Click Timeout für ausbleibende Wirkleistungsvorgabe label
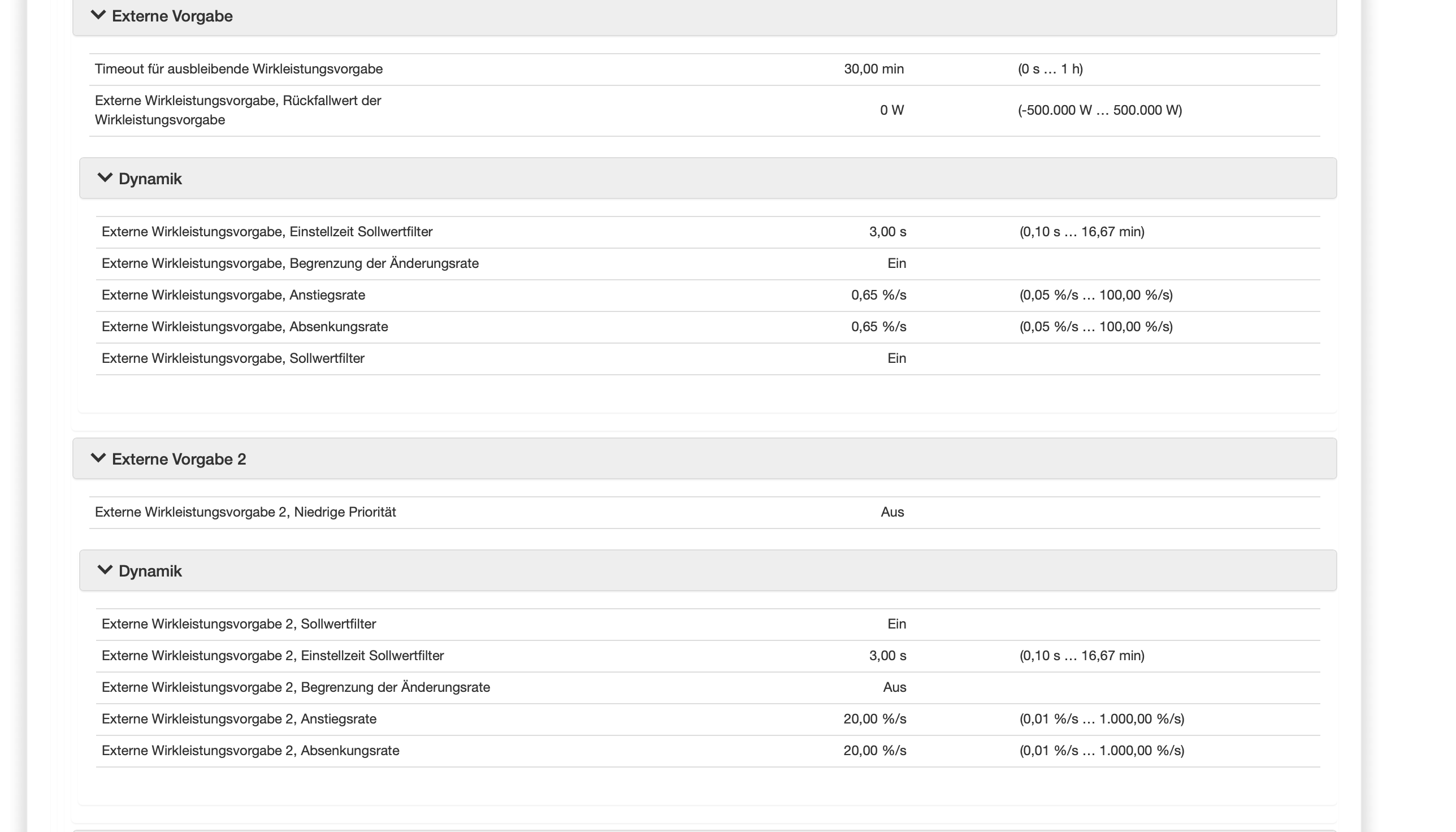 (x=239, y=69)
